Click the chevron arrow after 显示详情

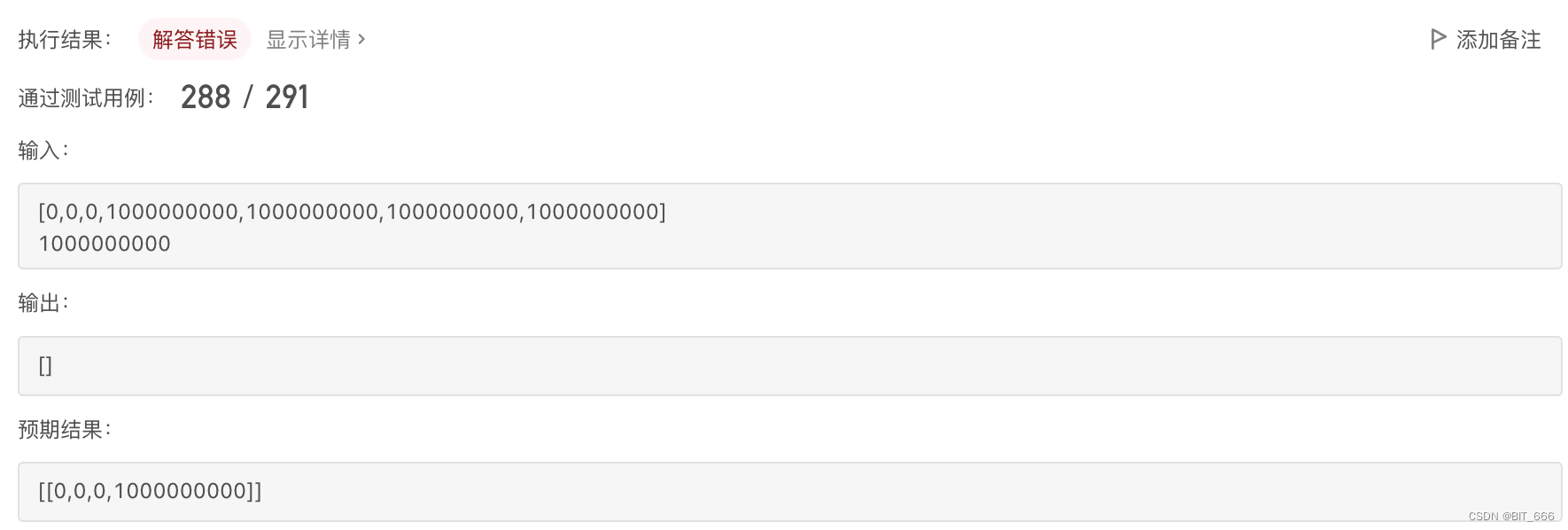pos(361,40)
